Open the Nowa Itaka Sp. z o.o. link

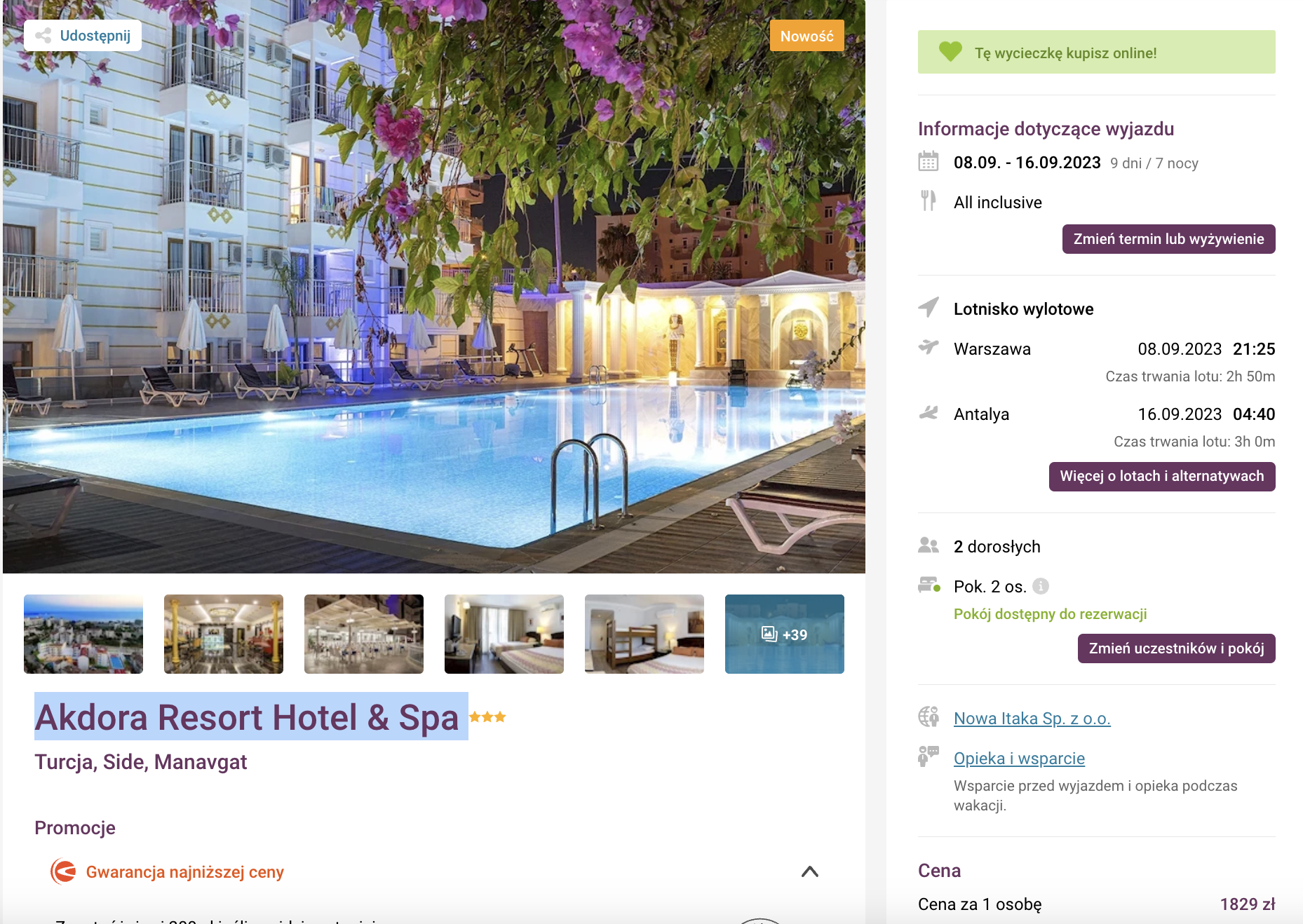[x=1032, y=719]
